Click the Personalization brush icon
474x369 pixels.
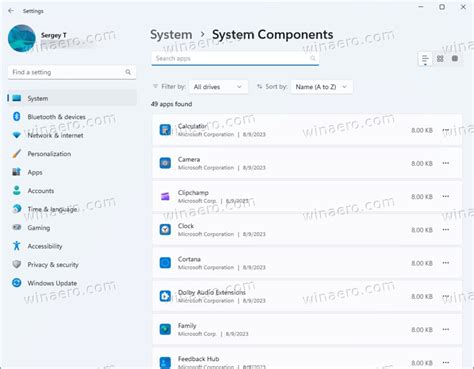[17, 154]
